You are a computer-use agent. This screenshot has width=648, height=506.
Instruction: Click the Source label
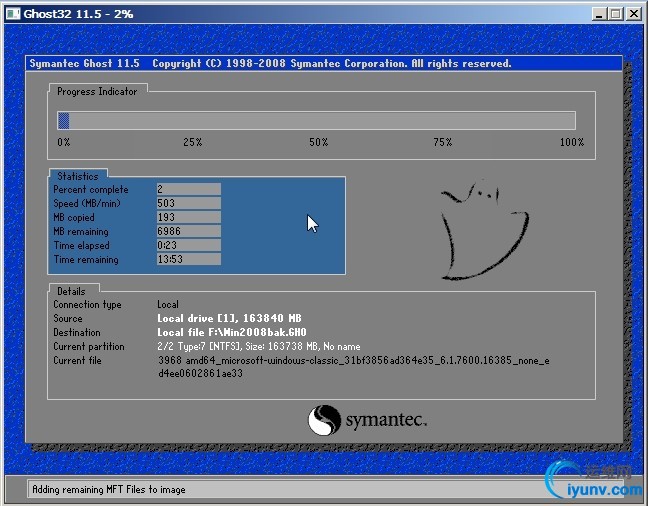(68, 319)
